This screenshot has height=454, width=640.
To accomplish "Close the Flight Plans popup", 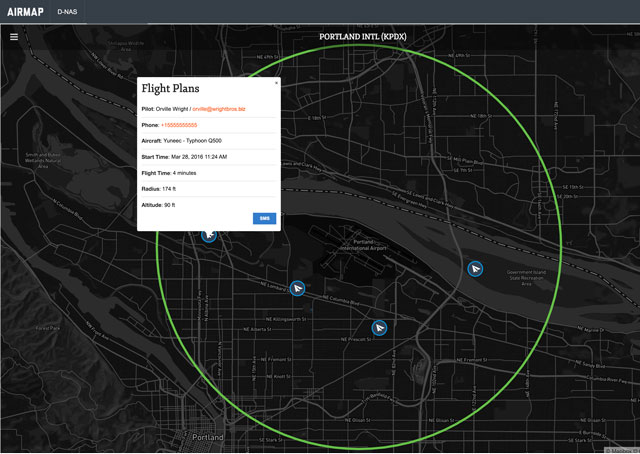I will (x=276, y=83).
